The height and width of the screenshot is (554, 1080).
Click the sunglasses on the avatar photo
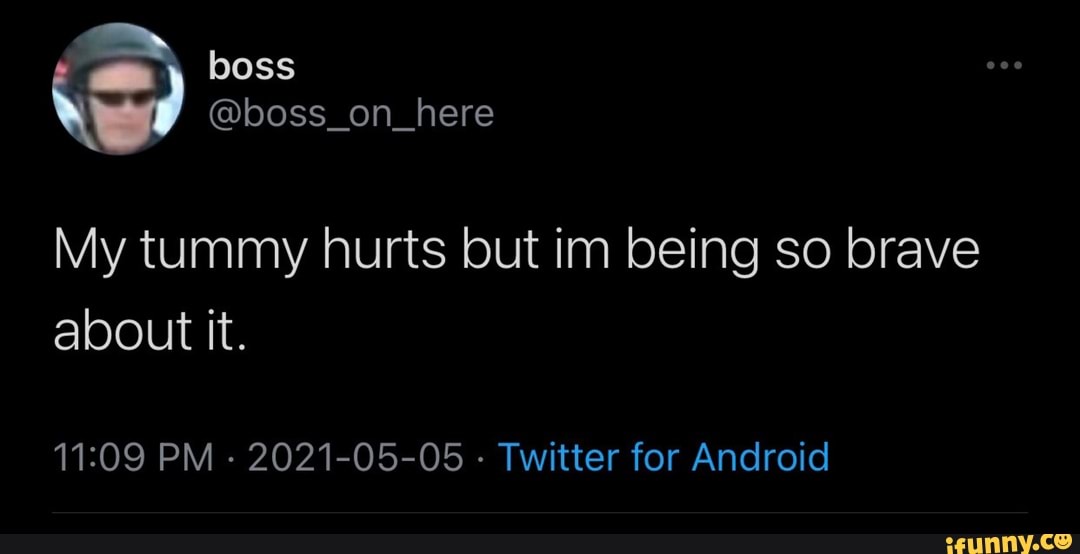[121, 98]
